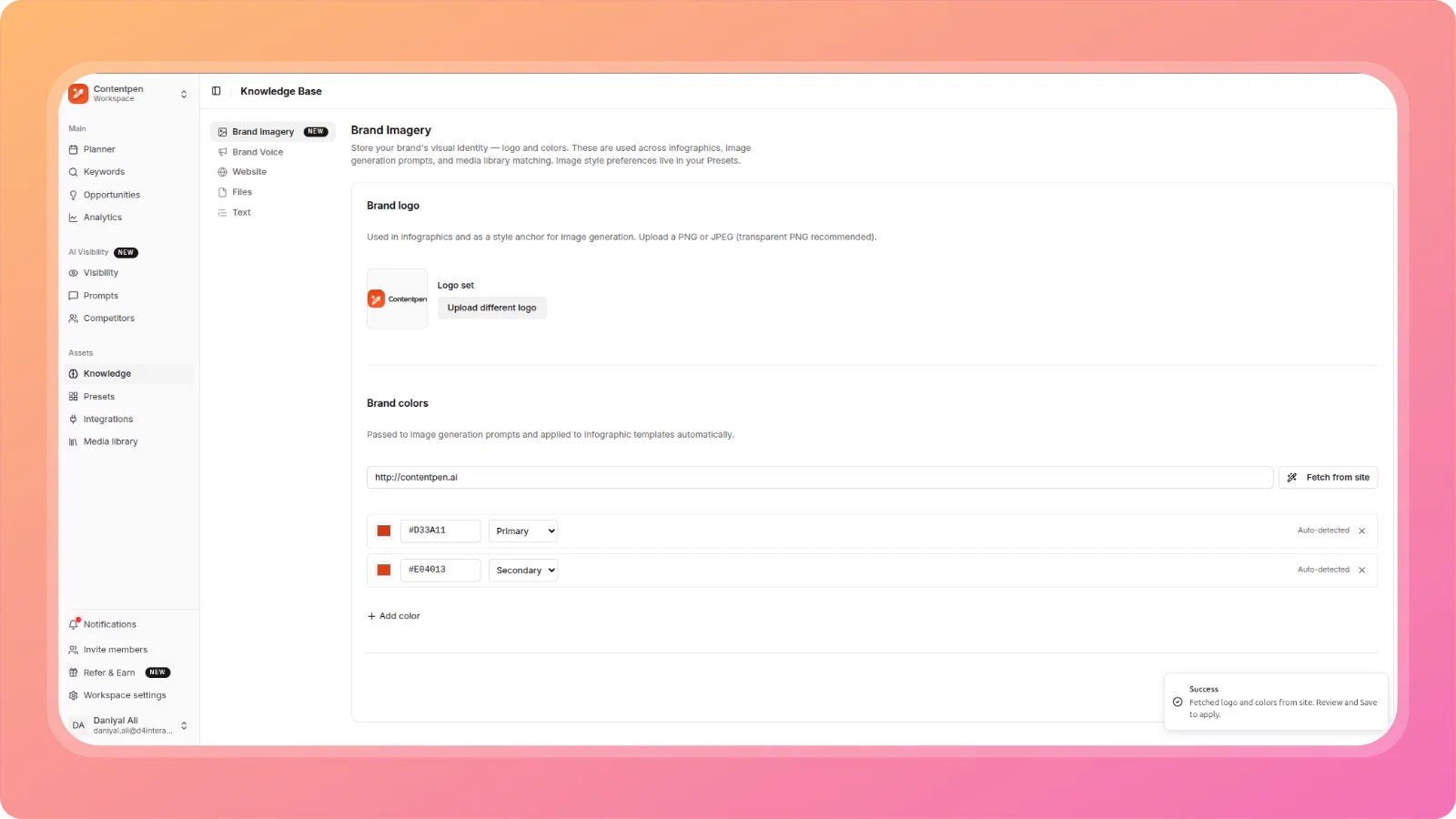Click the Brand Imagery image tab icon

(x=222, y=132)
